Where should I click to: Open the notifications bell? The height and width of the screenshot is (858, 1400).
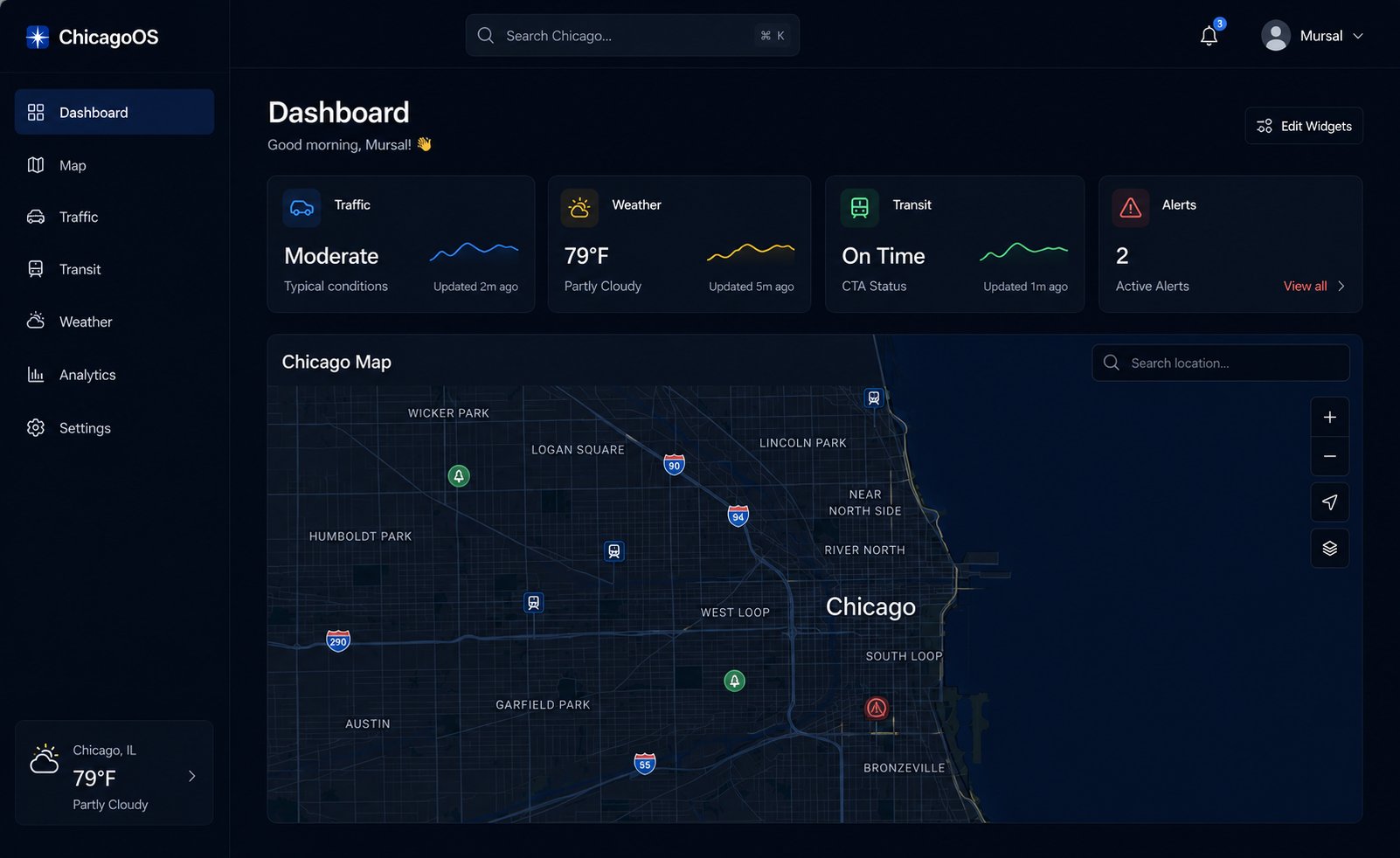[x=1209, y=36]
